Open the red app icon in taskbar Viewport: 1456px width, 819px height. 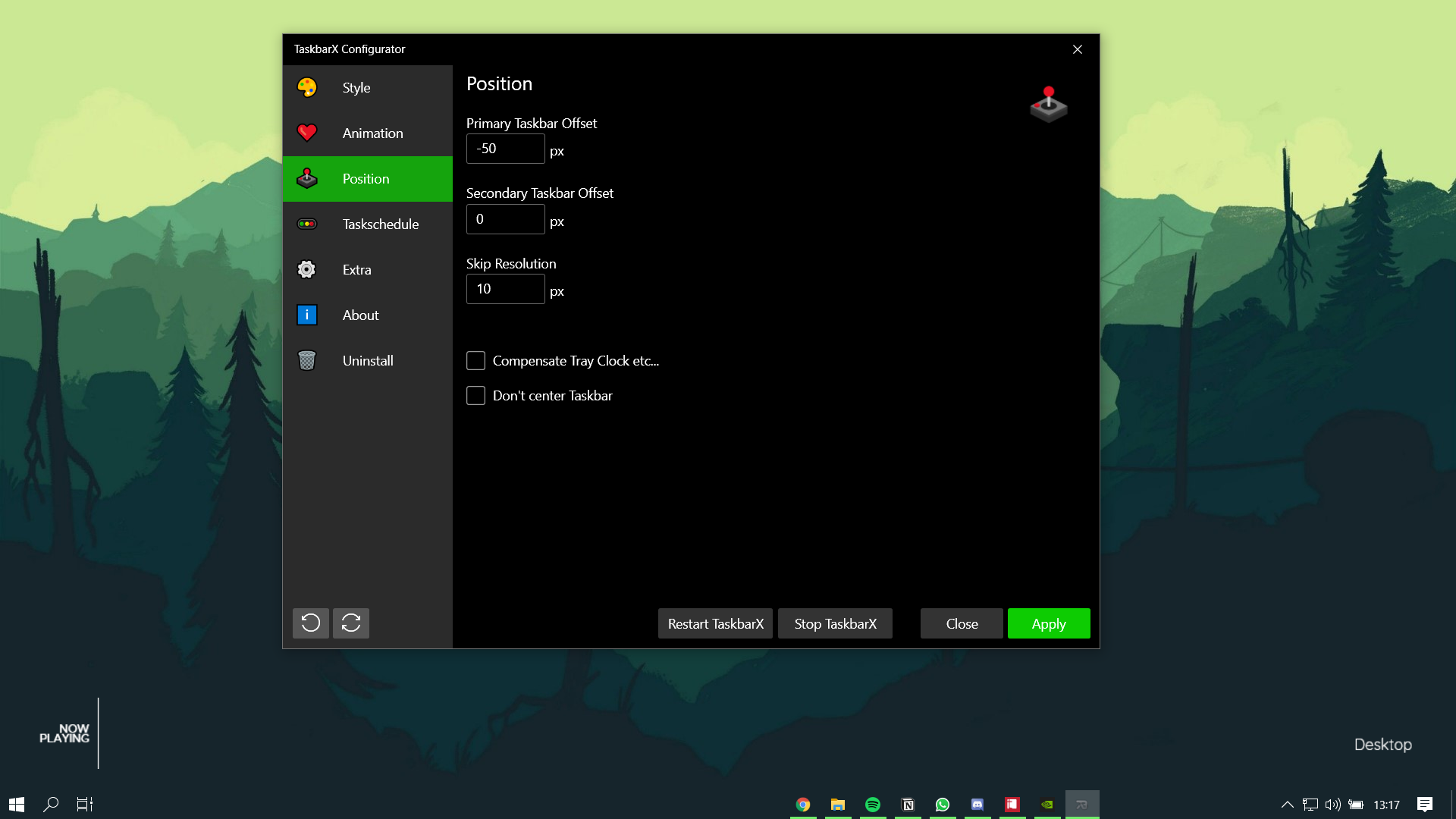[x=1012, y=805]
